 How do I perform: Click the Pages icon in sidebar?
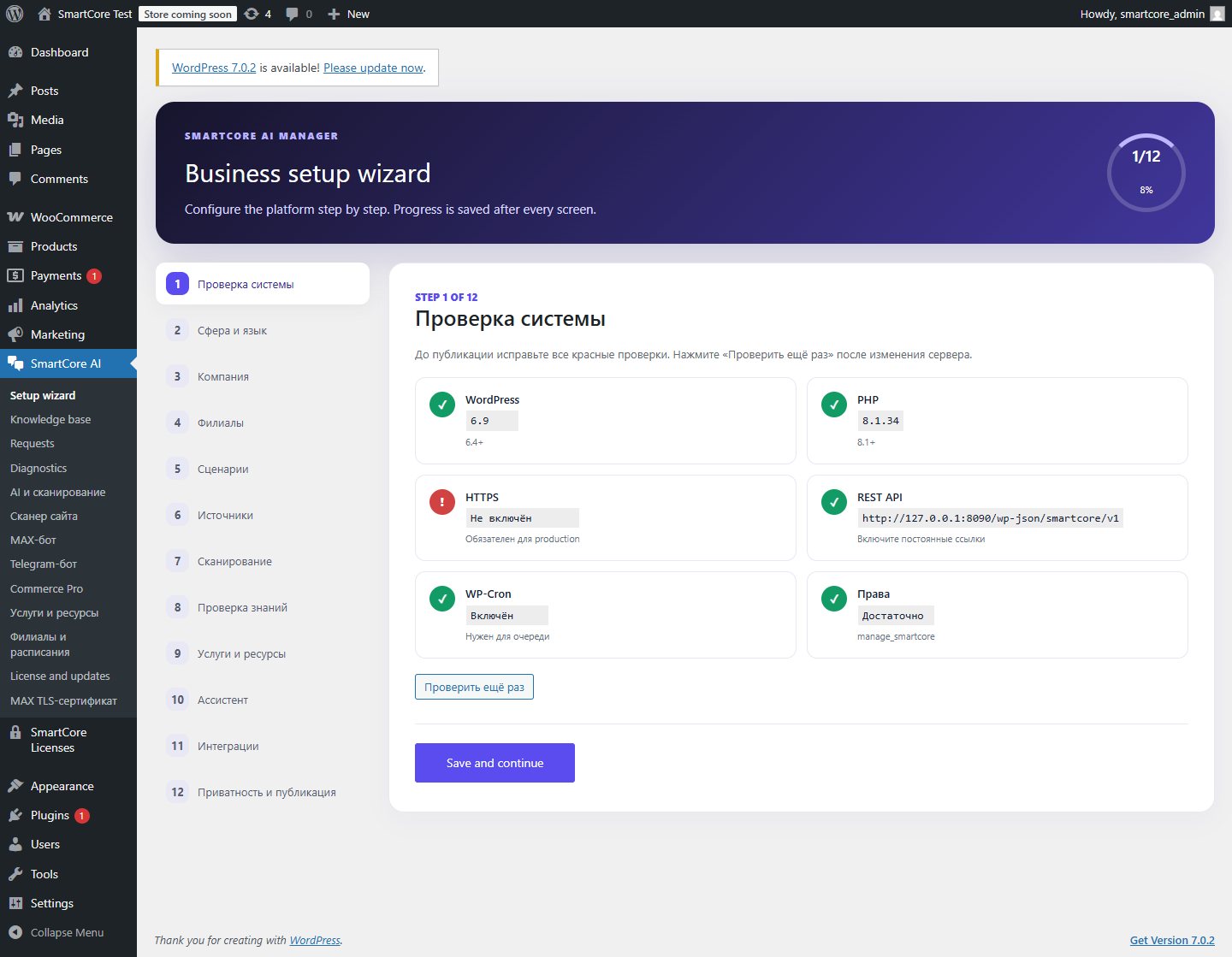click(15, 150)
